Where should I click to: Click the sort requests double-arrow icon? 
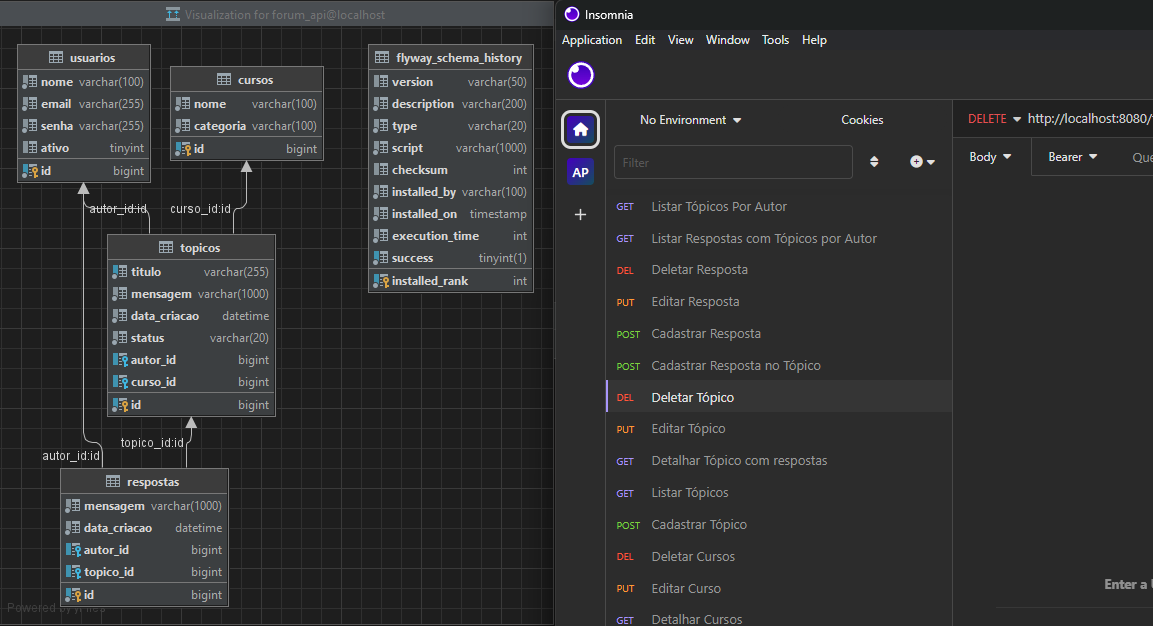(x=874, y=161)
